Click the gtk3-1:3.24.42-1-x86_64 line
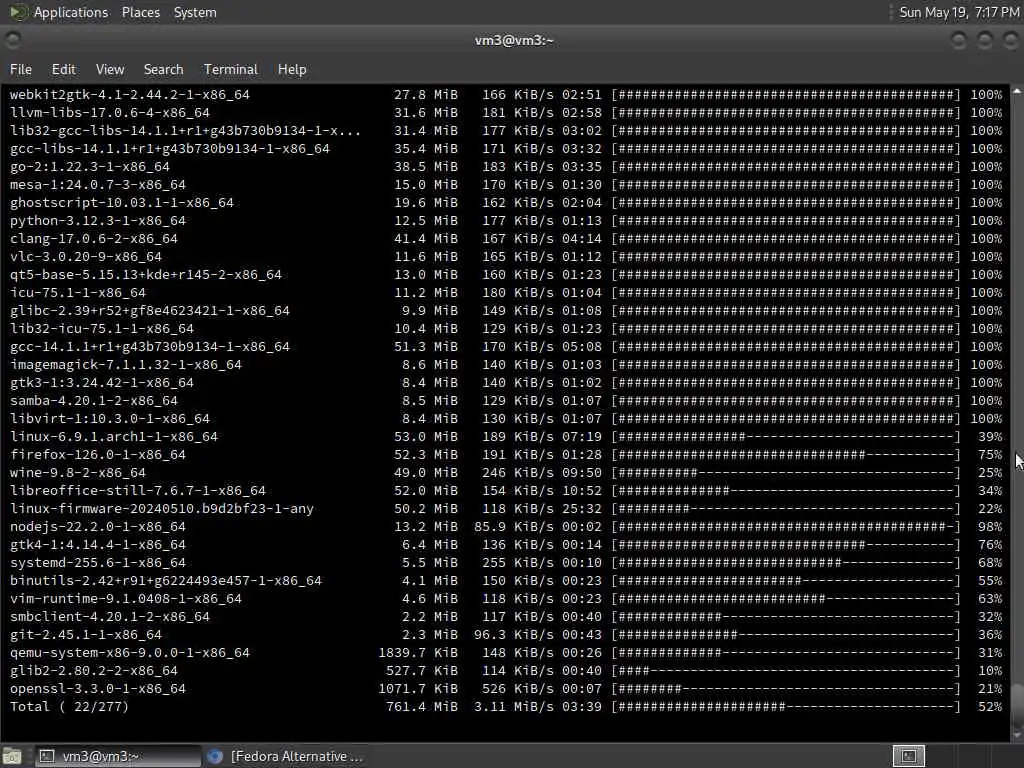The width and height of the screenshot is (1024, 768). (x=506, y=383)
